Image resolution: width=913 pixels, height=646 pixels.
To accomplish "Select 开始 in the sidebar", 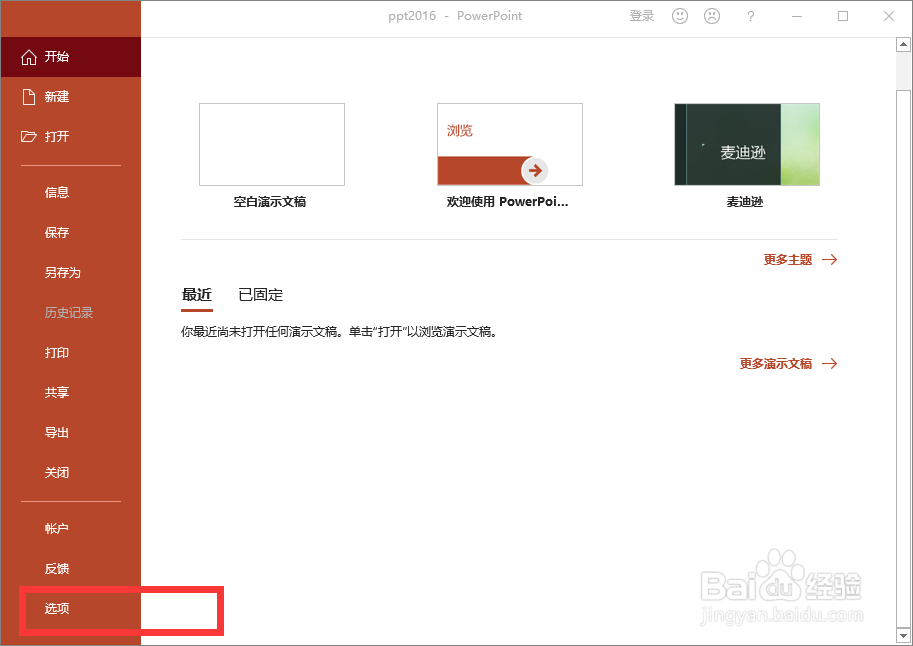I will (x=70, y=57).
